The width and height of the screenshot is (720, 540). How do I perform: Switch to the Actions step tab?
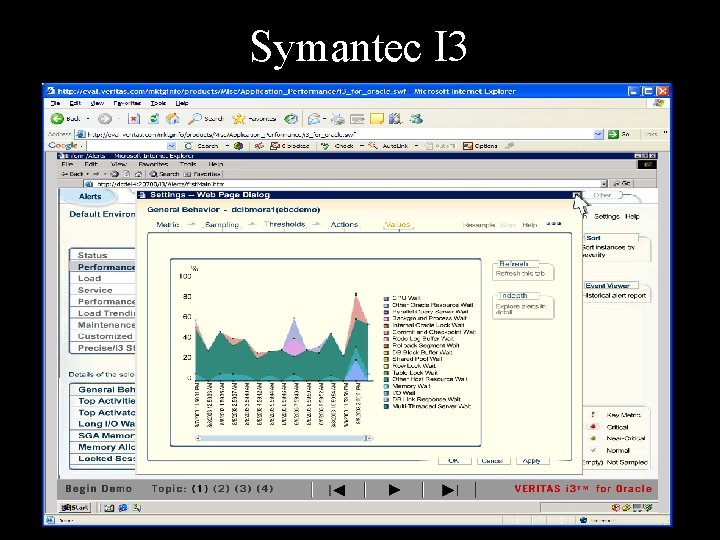click(344, 225)
